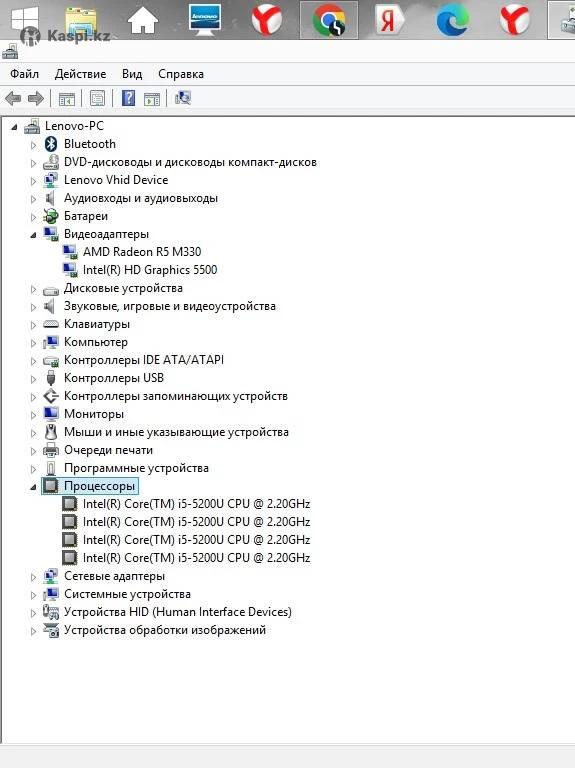This screenshot has height=768, width=575.
Task: Expand the Сетевые адаптеры arrow
Action: (33, 577)
